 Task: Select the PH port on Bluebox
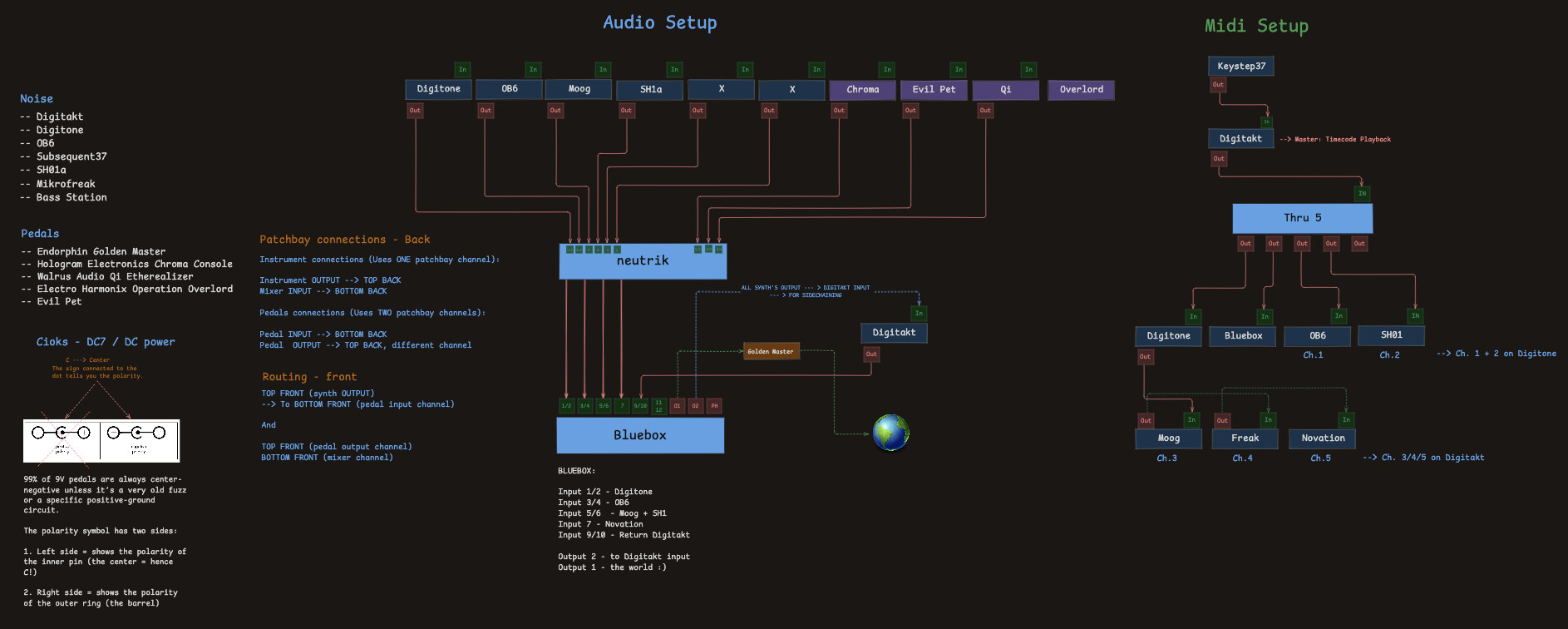tap(714, 406)
